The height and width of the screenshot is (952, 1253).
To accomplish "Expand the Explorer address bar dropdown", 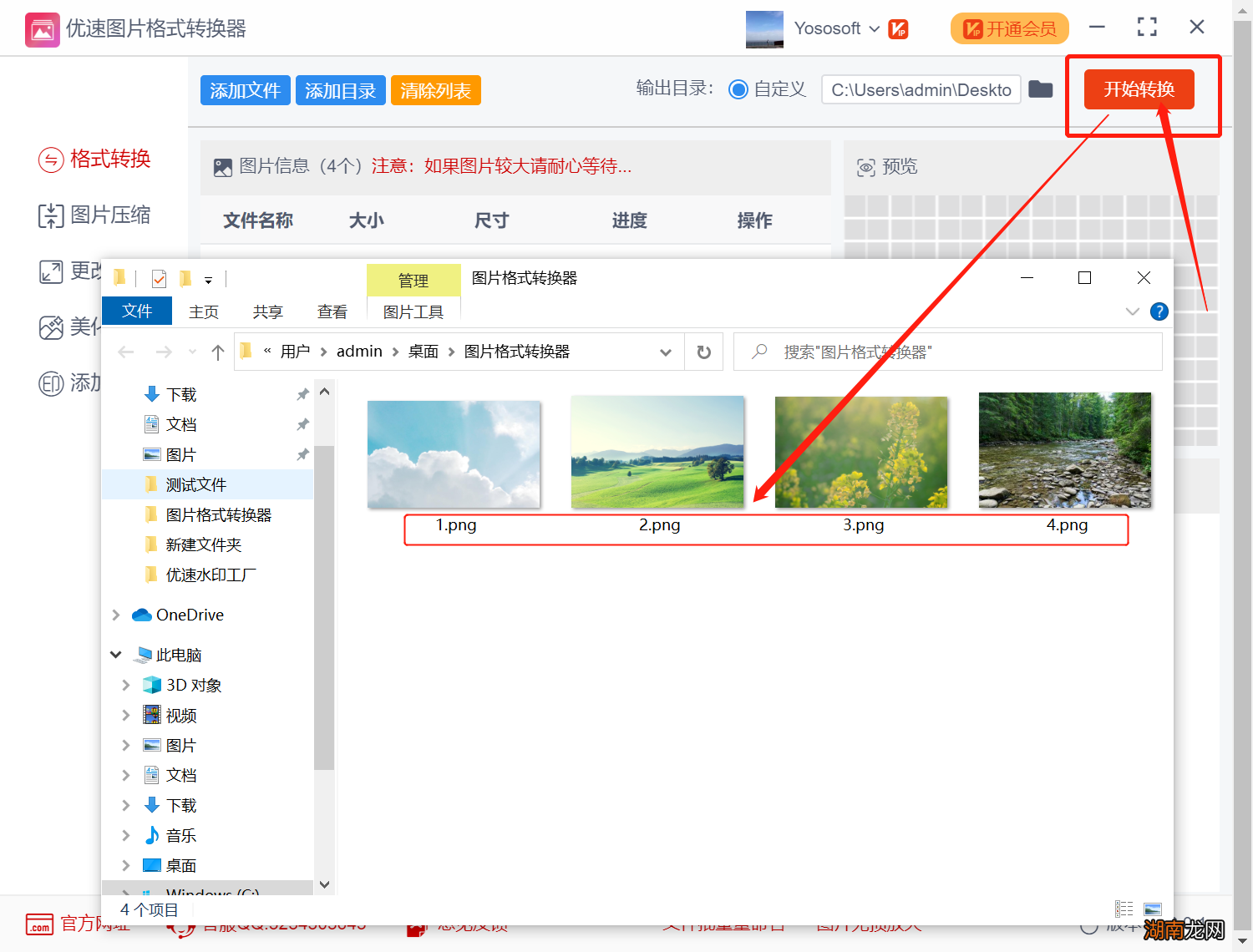I will [666, 352].
